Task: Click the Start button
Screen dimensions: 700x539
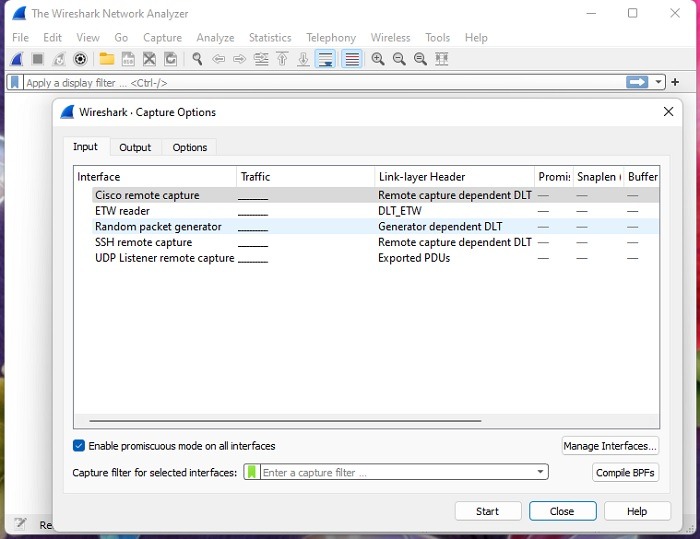Action: [488, 511]
